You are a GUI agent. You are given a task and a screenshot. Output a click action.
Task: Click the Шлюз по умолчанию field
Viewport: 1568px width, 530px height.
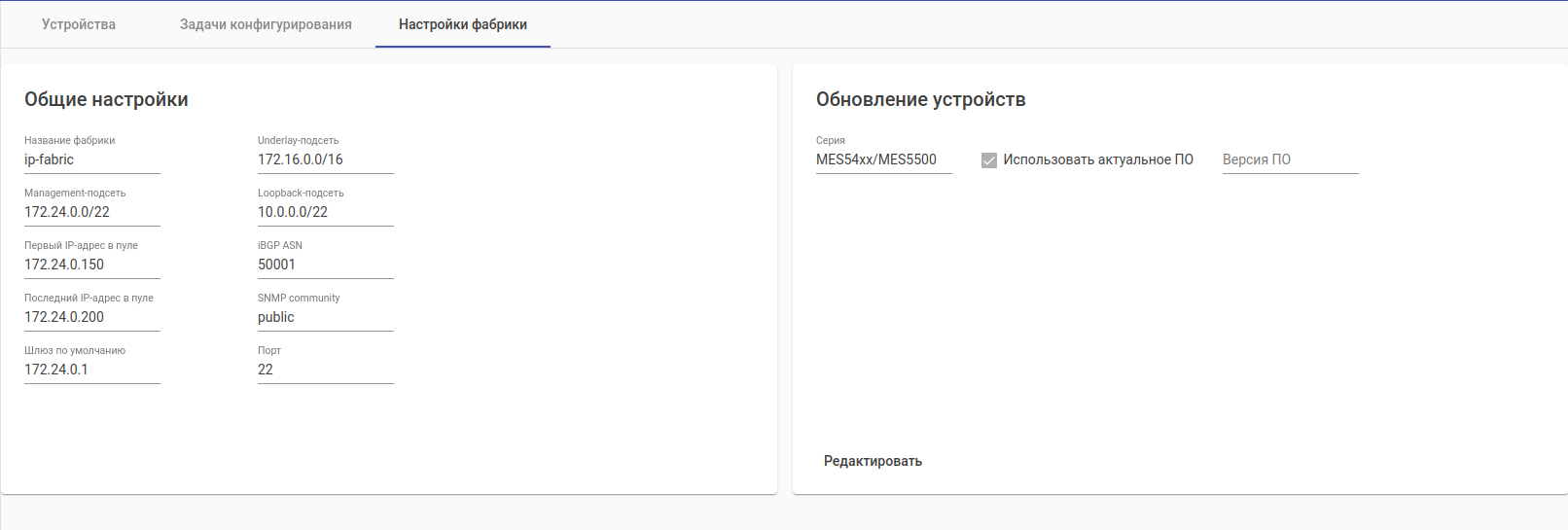[x=92, y=370]
